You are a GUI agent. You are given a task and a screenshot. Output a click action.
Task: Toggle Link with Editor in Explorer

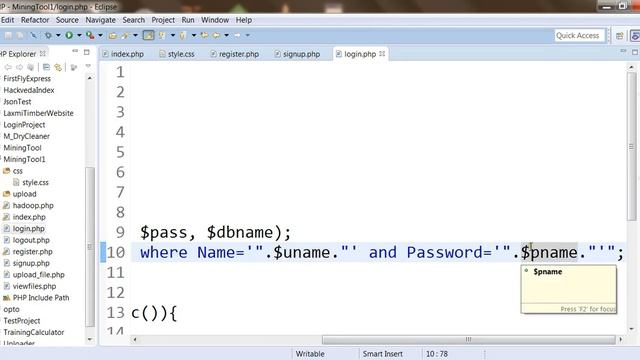tap(58, 67)
